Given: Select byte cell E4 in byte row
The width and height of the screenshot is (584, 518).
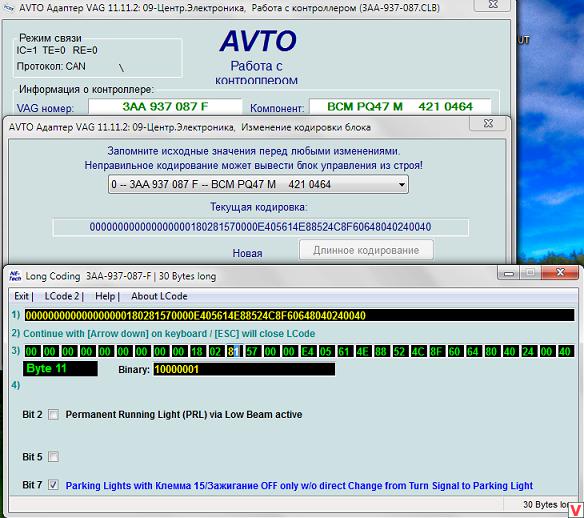Looking at the screenshot, I should (307, 351).
